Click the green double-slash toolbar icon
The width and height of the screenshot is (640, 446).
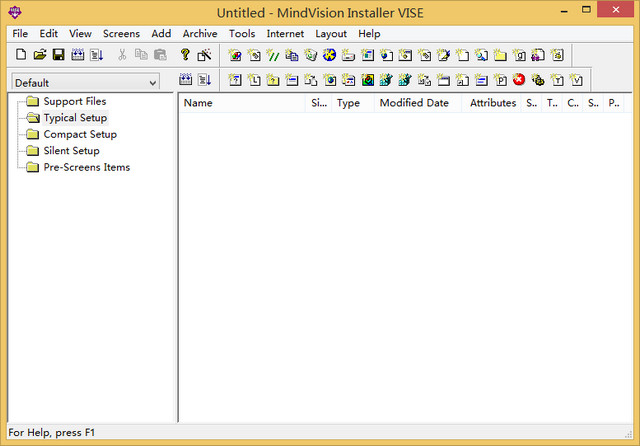click(273, 55)
